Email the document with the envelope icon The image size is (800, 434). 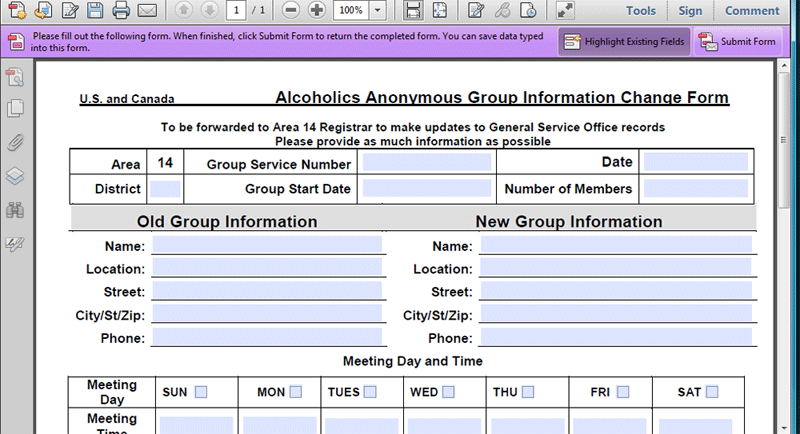coord(147,10)
